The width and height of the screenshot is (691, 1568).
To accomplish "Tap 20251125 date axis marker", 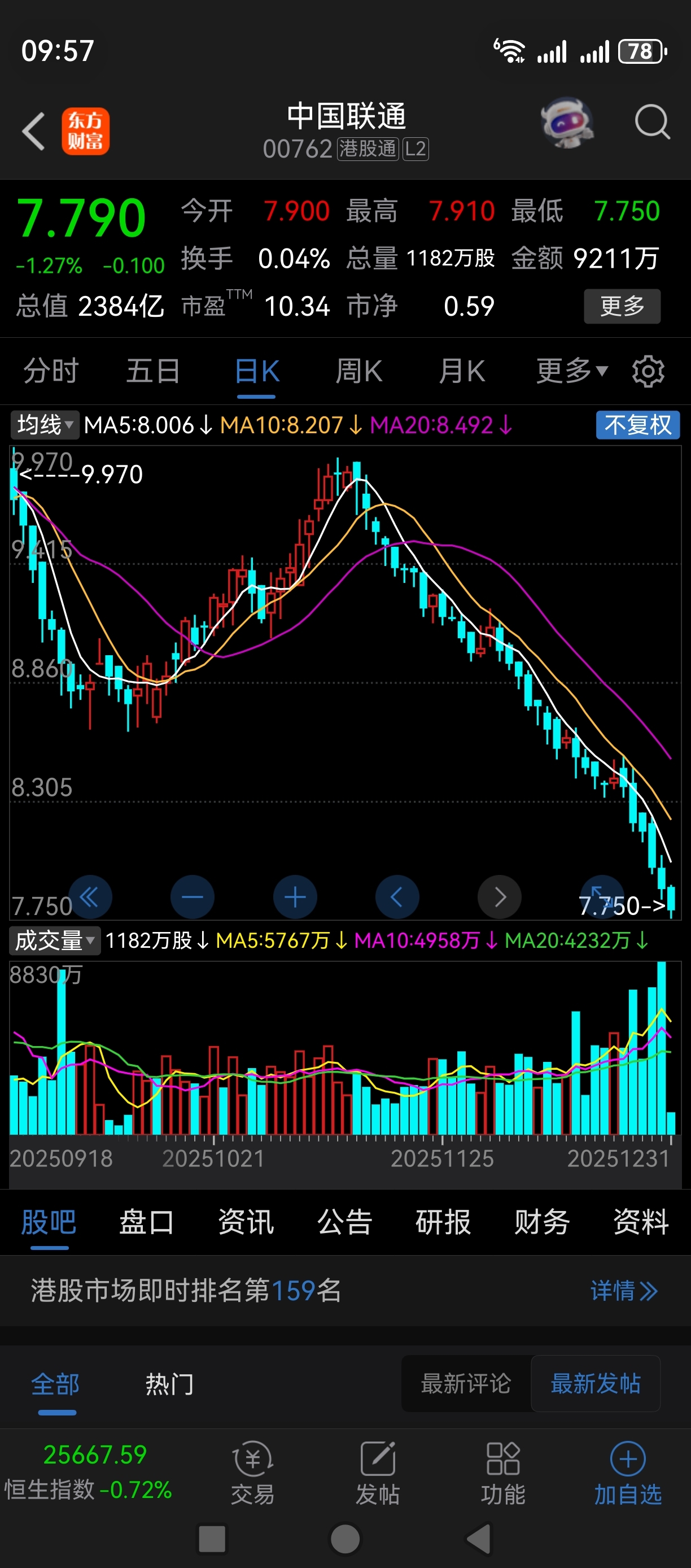I will [x=442, y=1158].
